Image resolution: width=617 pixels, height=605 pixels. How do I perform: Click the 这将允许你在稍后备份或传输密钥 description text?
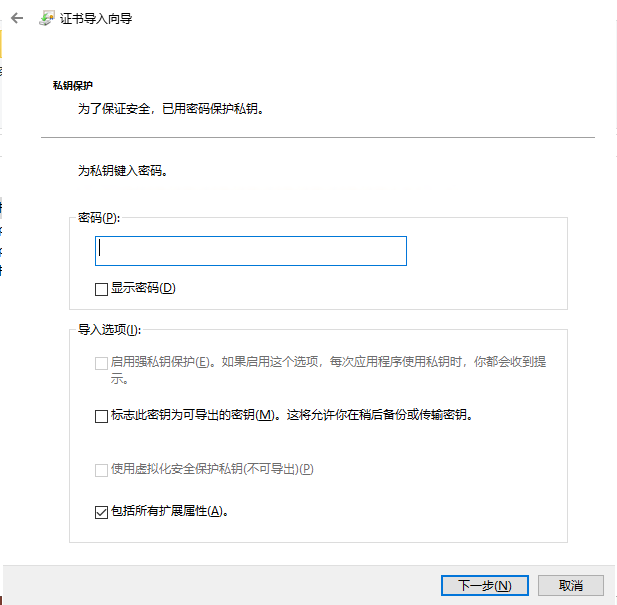(376, 415)
